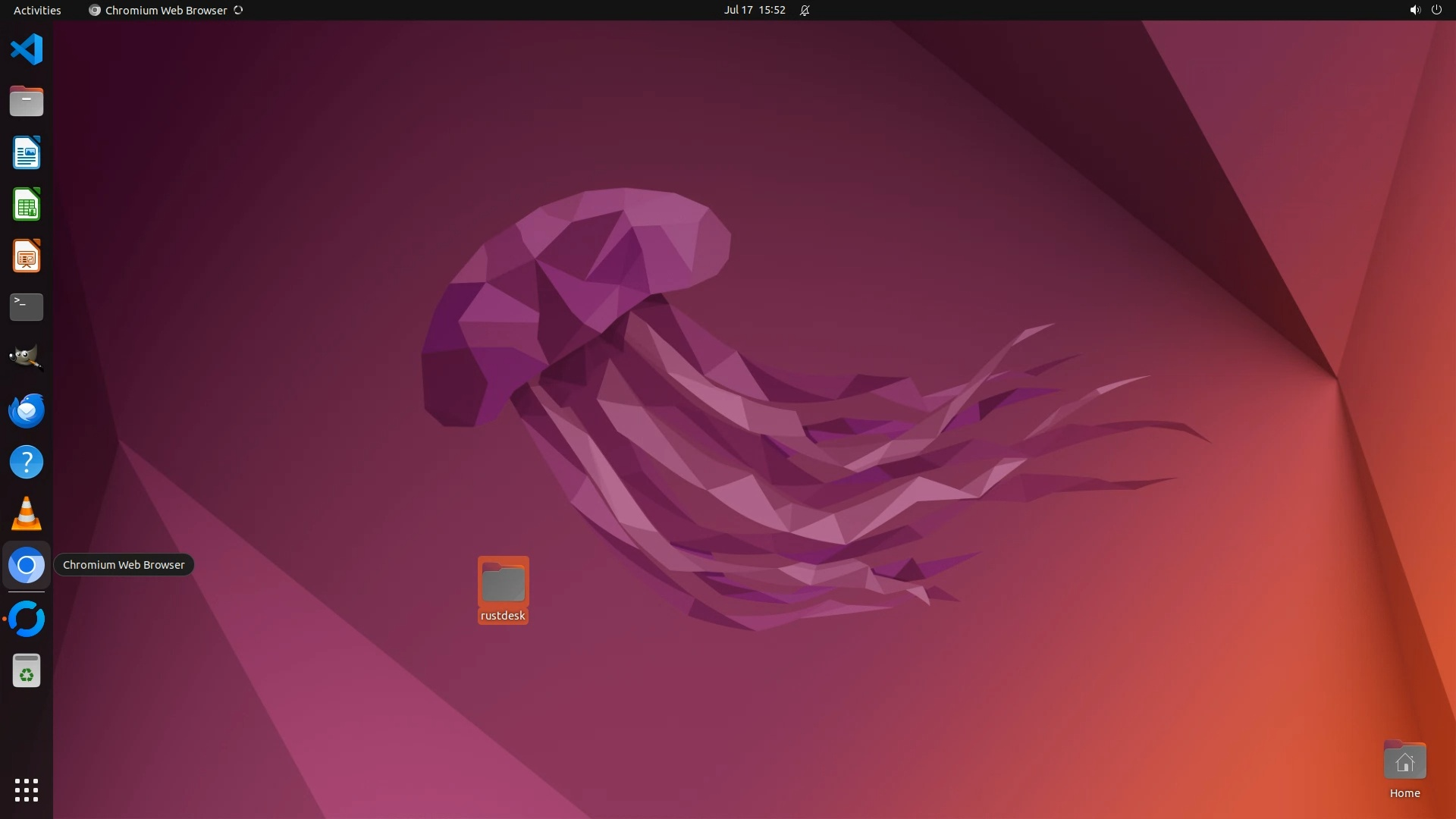The height and width of the screenshot is (819, 1456).
Task: Launch GIMP image editor from the dock
Action: point(27,359)
